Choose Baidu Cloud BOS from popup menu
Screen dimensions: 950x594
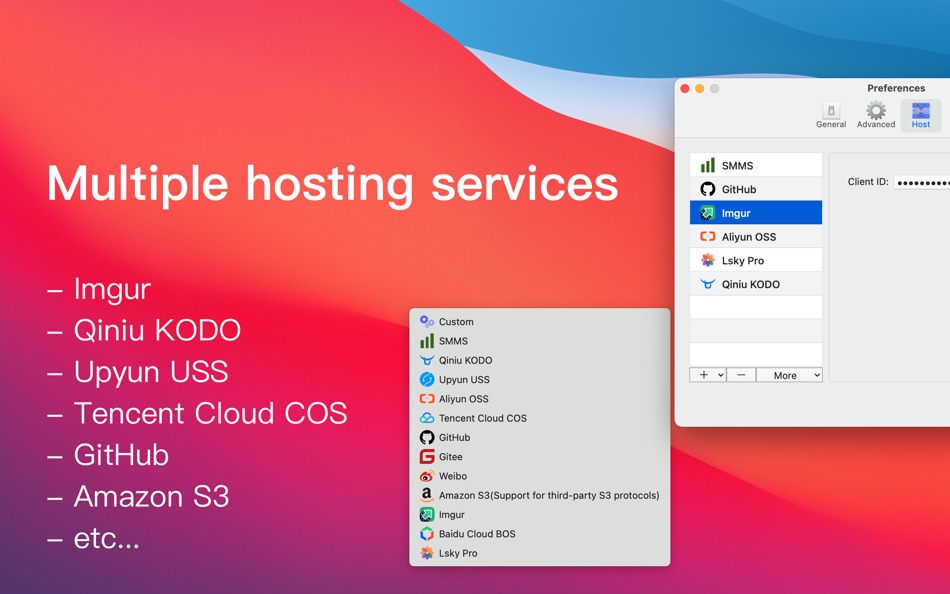[x=539, y=534]
